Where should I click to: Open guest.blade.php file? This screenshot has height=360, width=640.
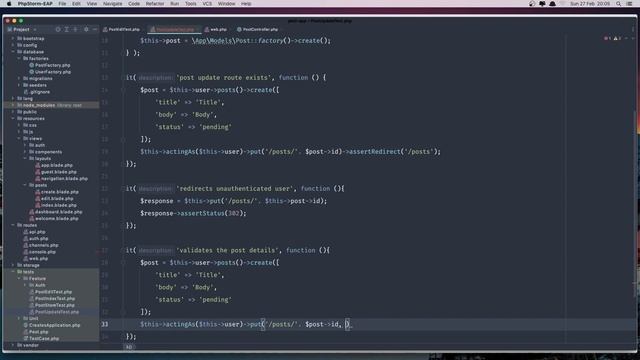pos(56,172)
